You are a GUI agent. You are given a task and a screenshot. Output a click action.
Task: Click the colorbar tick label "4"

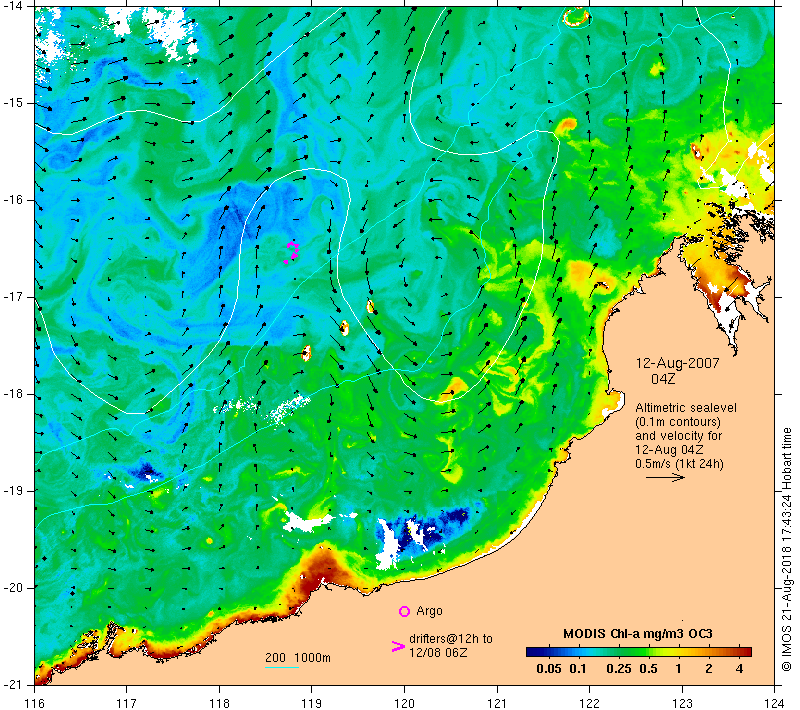pyautogui.click(x=739, y=669)
